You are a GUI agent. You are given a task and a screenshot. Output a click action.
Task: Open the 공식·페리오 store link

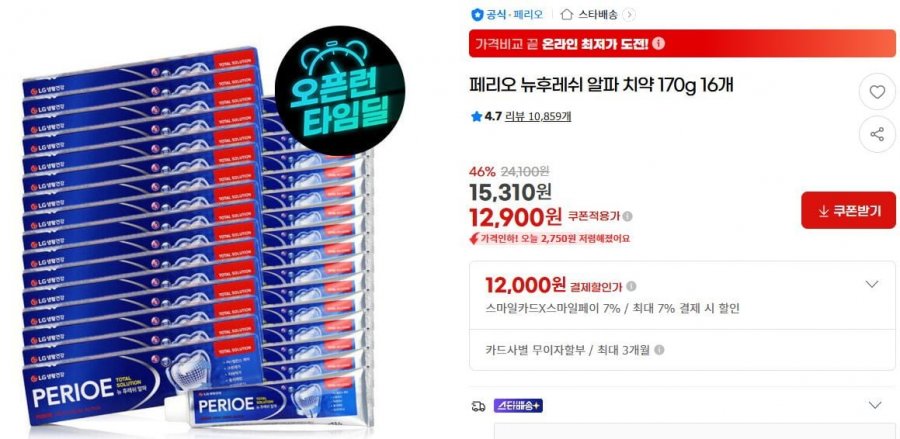pos(514,15)
